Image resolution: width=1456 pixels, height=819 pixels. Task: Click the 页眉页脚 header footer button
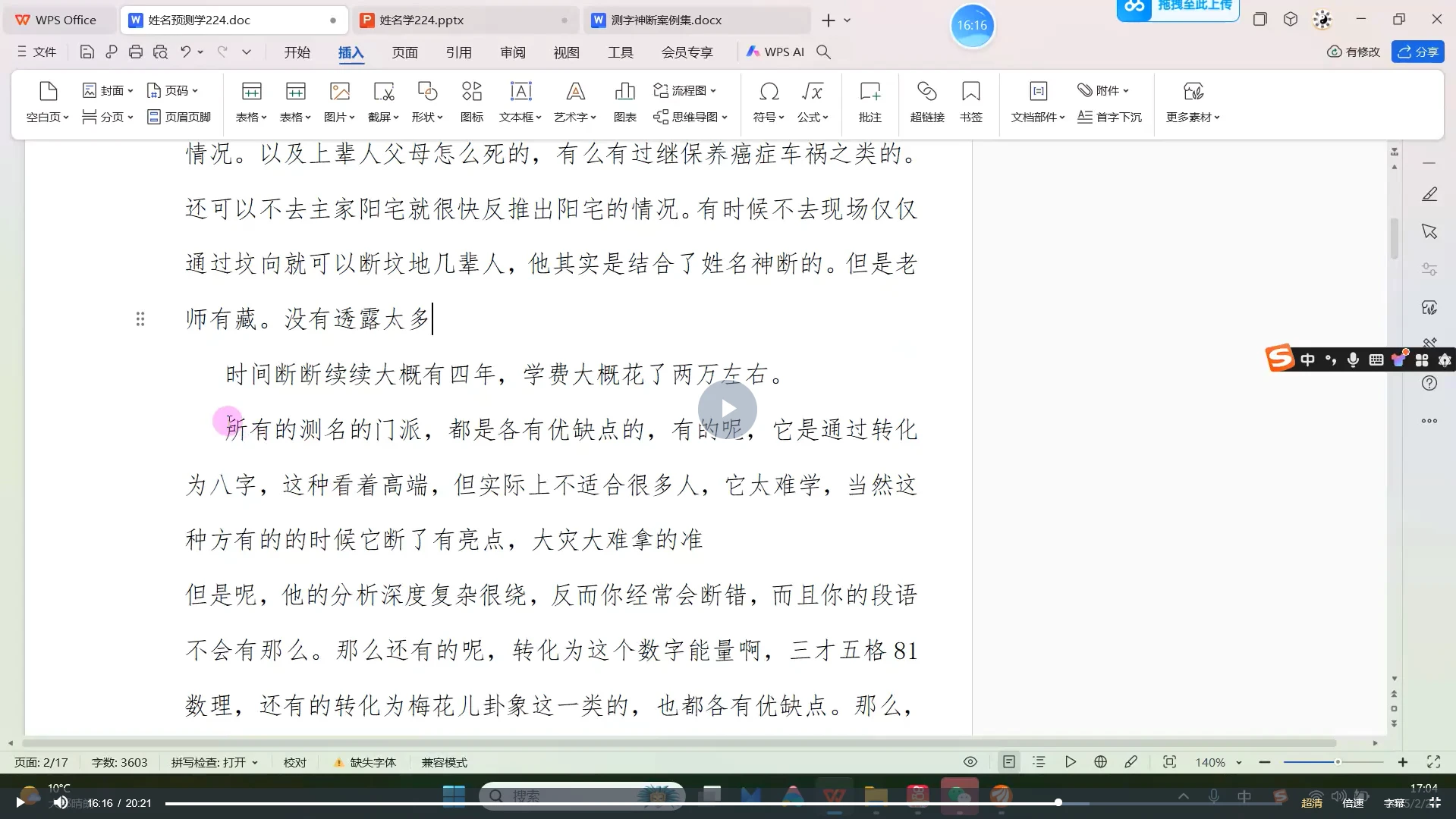point(179,117)
